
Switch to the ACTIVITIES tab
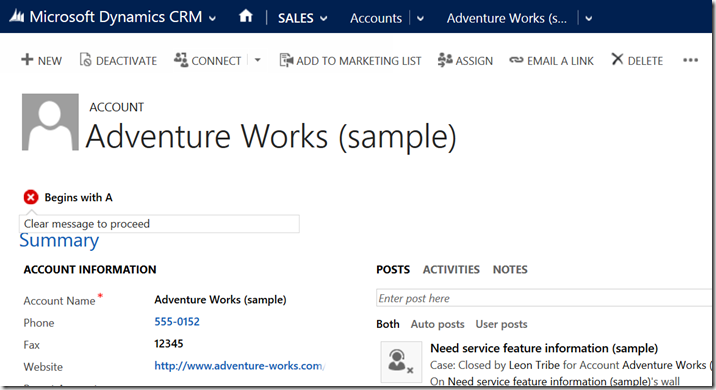click(x=451, y=269)
